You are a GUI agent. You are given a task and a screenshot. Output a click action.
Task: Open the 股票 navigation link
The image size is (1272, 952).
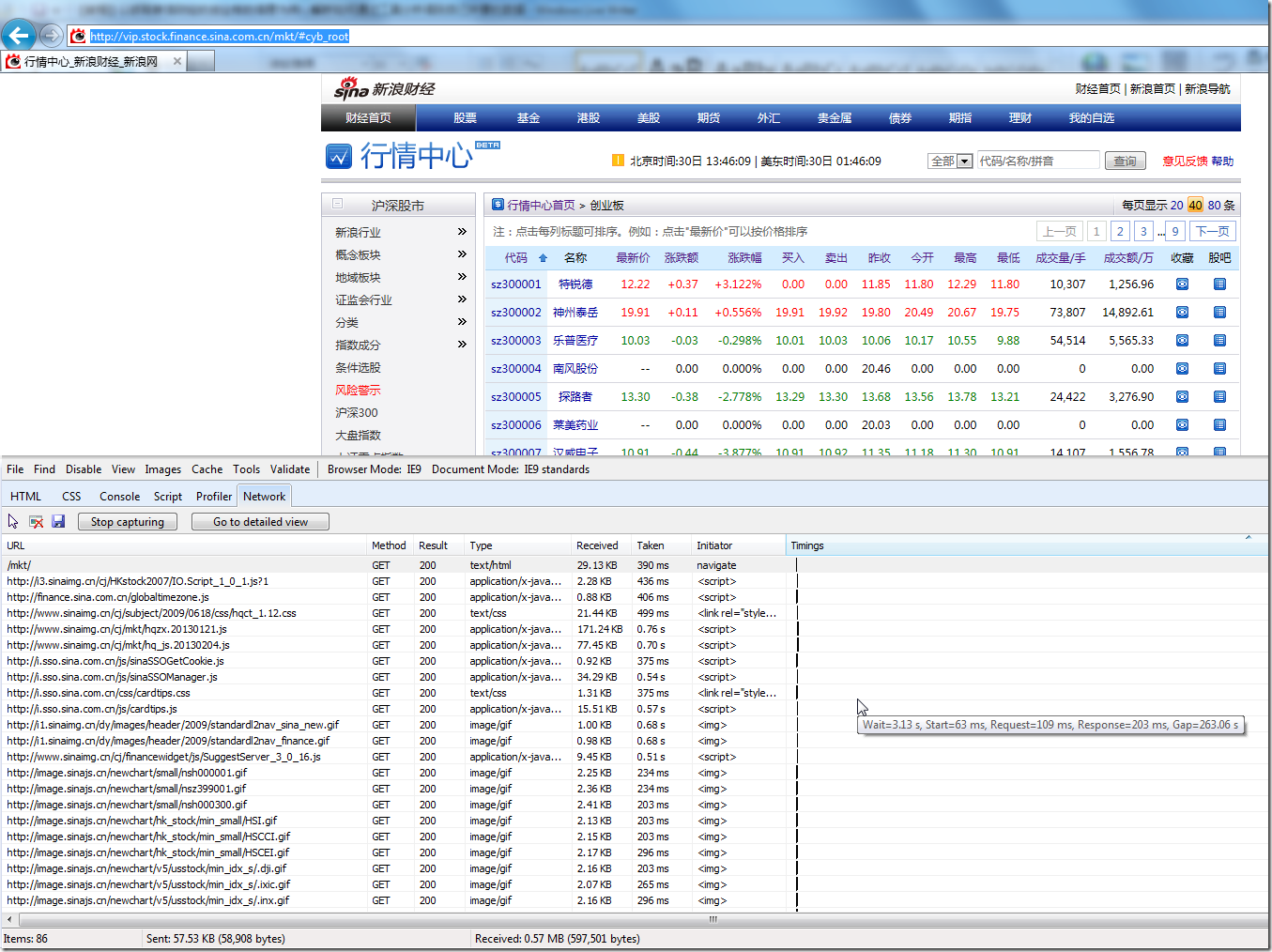(x=465, y=118)
